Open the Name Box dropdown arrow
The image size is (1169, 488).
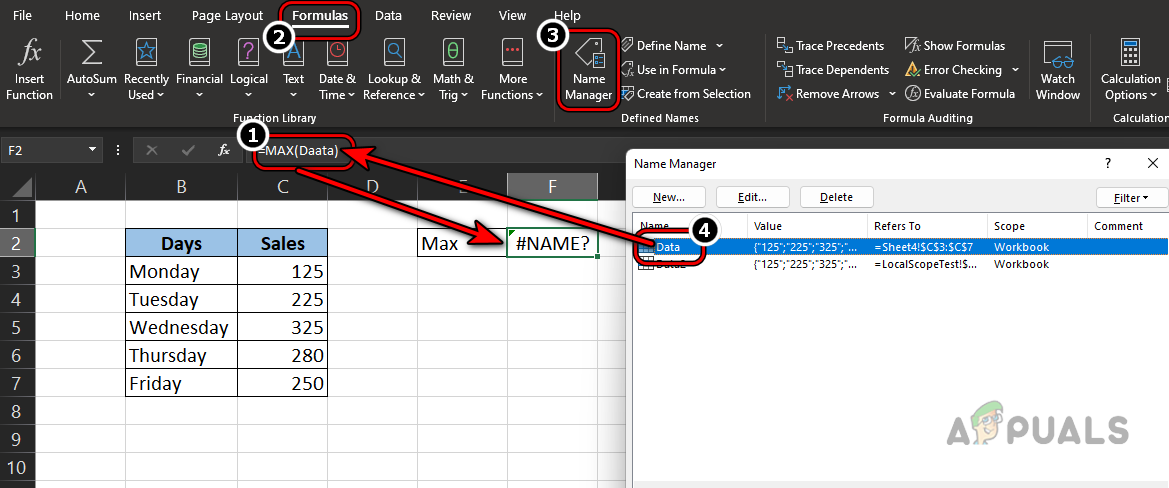pos(92,150)
